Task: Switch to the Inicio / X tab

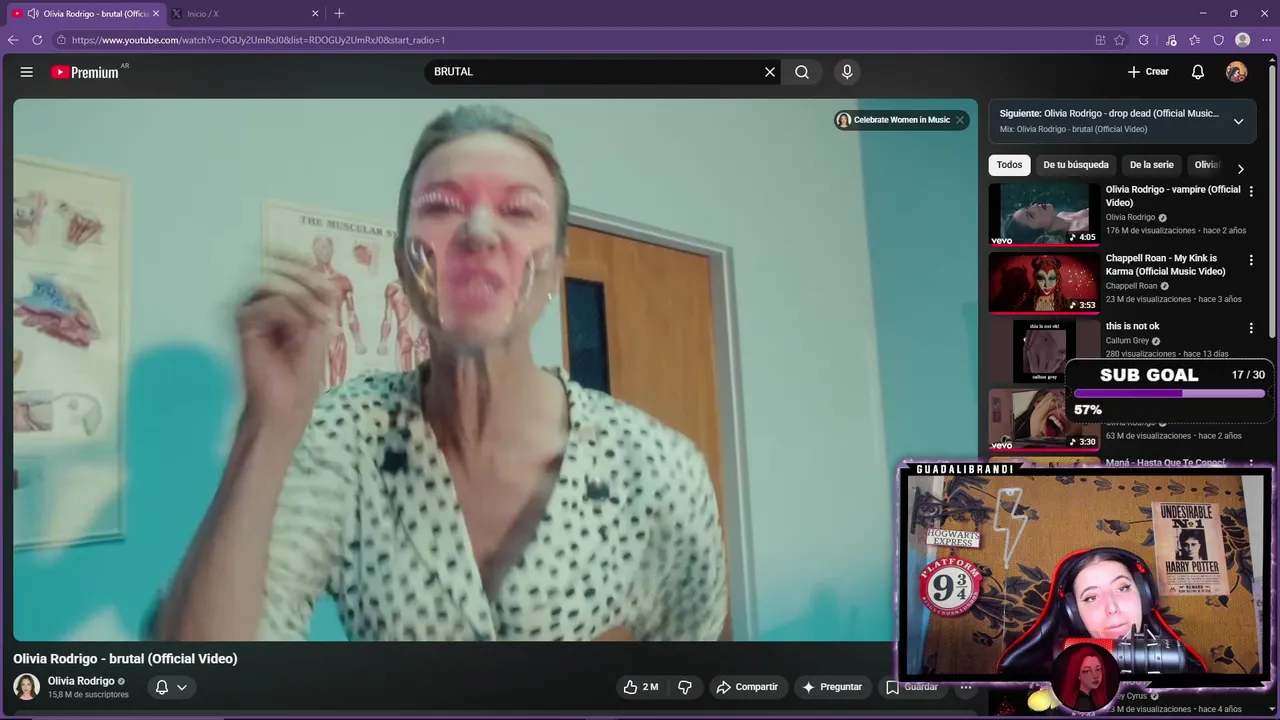Action: 245,14
